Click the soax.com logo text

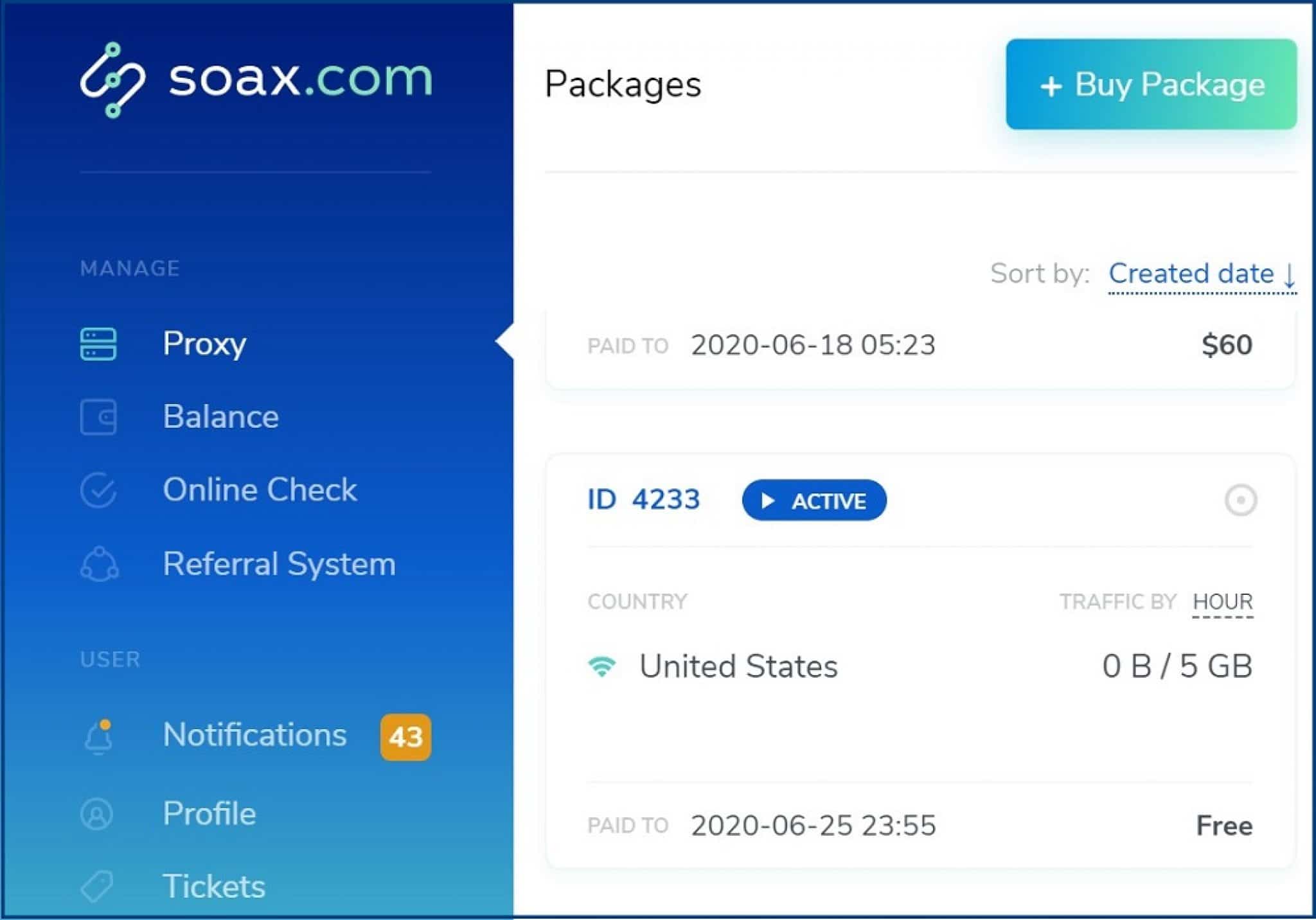301,78
